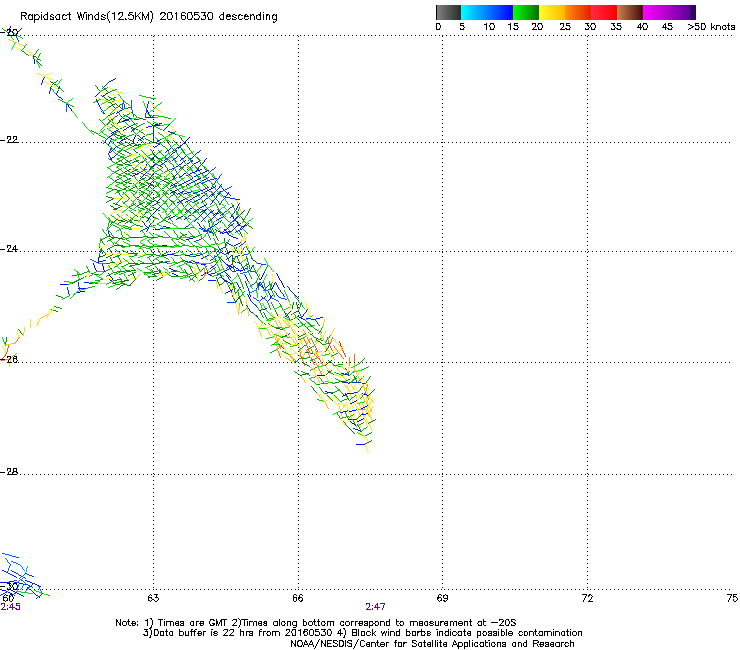Screen dimensions: 740x650
Task: Click the cyan wind barbs near the -30 latitude label
Action: coord(21,574)
